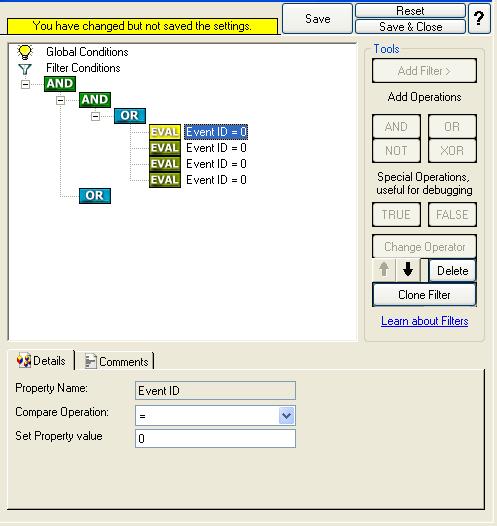Image resolution: width=497 pixels, height=526 pixels.
Task: Click the Save button
Action: (x=317, y=19)
